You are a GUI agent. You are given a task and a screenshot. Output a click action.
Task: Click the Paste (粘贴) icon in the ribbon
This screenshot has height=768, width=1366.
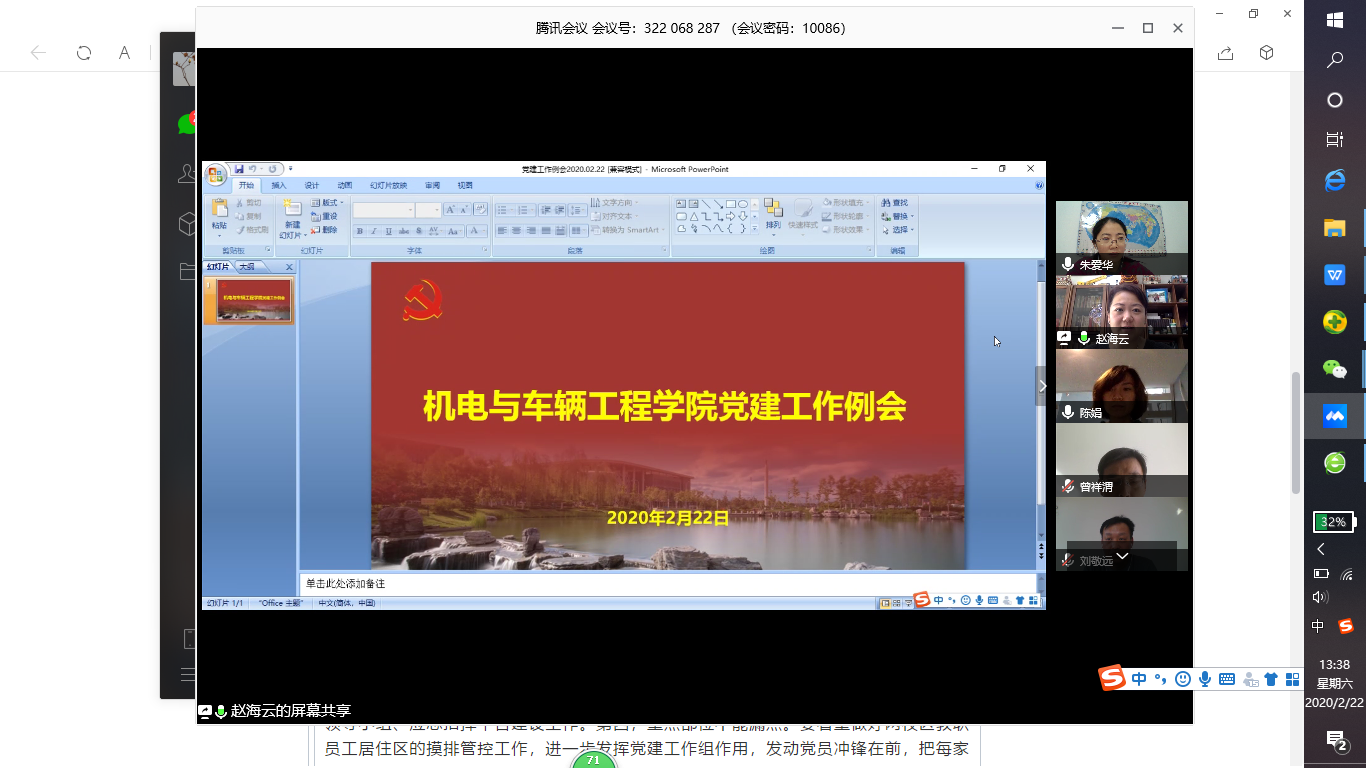tap(219, 212)
